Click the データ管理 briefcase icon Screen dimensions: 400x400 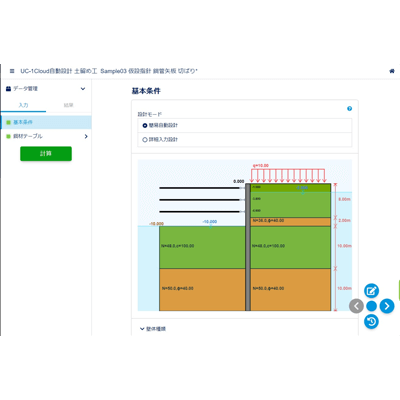9,89
